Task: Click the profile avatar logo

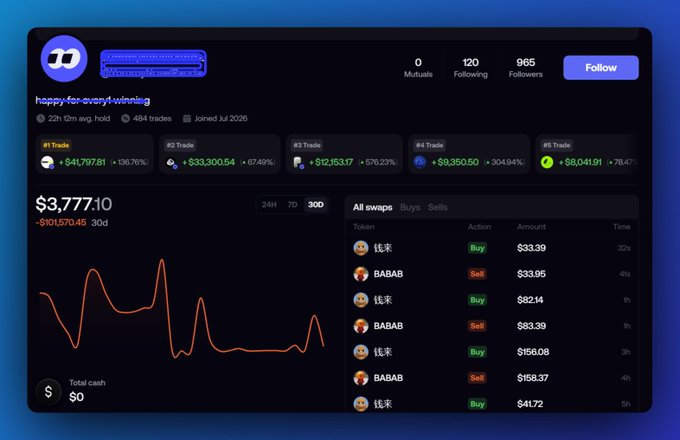Action: [64, 59]
